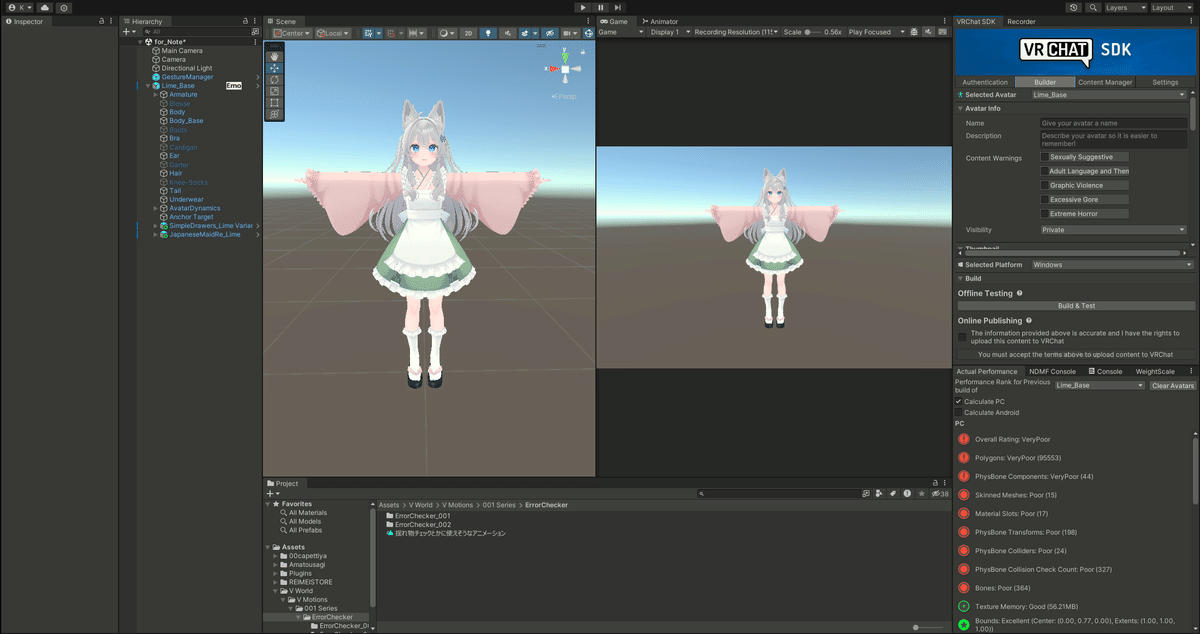1200x634 pixels.
Task: Toggle scene lighting bulb icon
Action: coord(488,33)
